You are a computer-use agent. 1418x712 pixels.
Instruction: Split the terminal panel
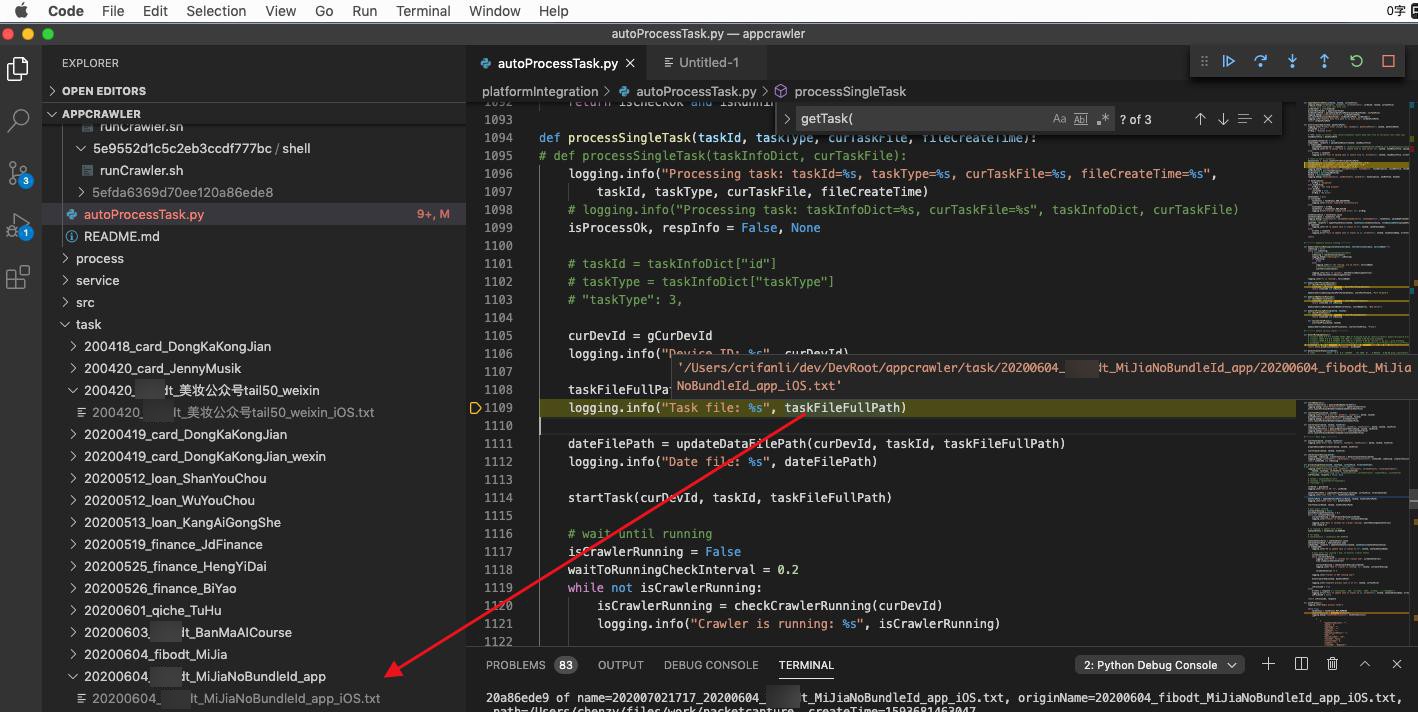click(1301, 664)
